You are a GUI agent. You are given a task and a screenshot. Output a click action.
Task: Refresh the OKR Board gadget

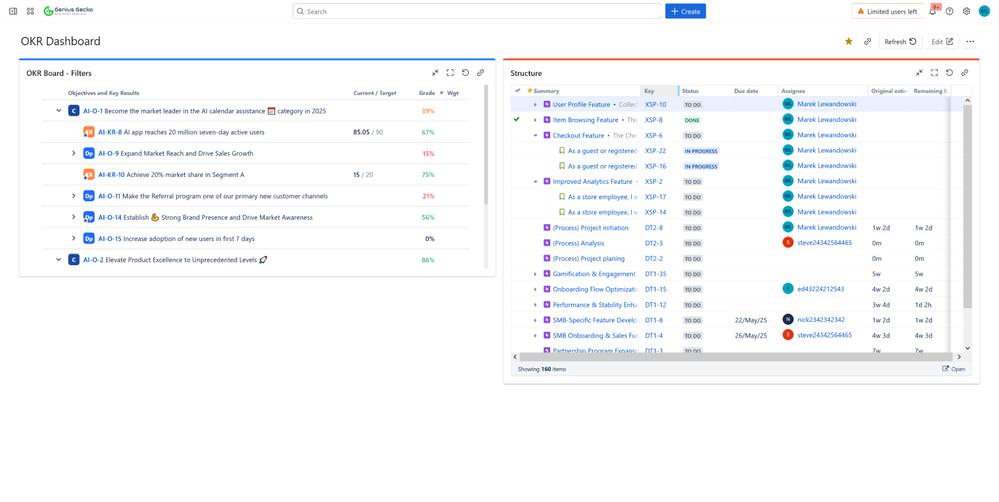(466, 73)
